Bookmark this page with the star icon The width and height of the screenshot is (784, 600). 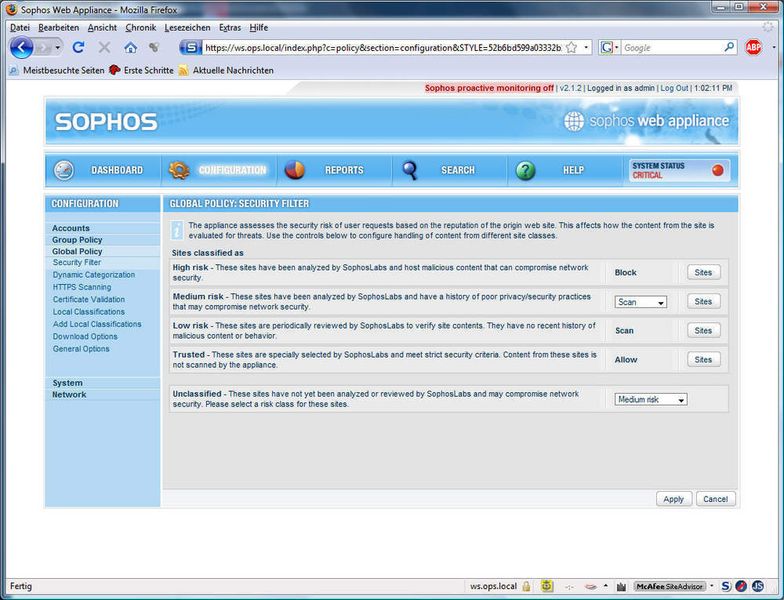click(x=572, y=48)
